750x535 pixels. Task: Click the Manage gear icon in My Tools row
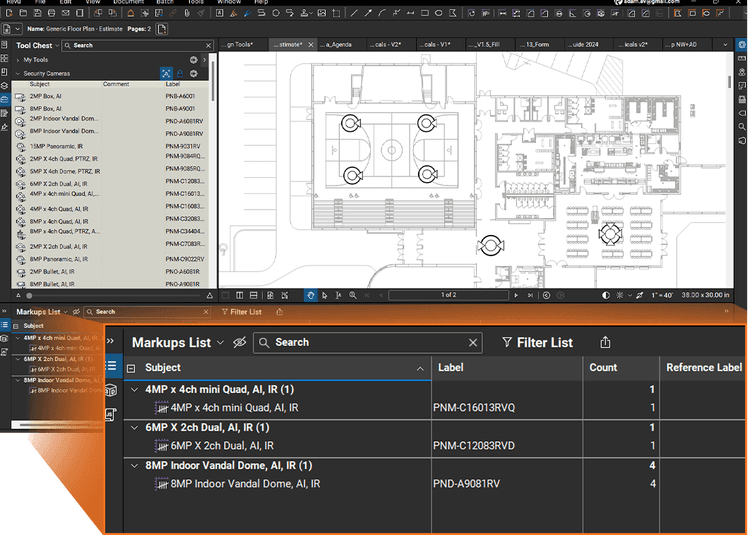click(193, 60)
